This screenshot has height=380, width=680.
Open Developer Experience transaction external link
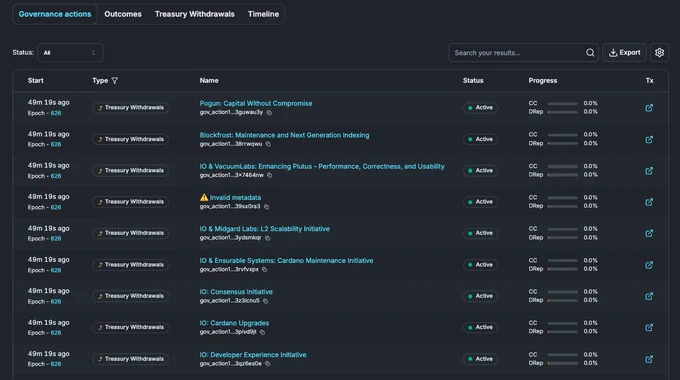tap(649, 359)
